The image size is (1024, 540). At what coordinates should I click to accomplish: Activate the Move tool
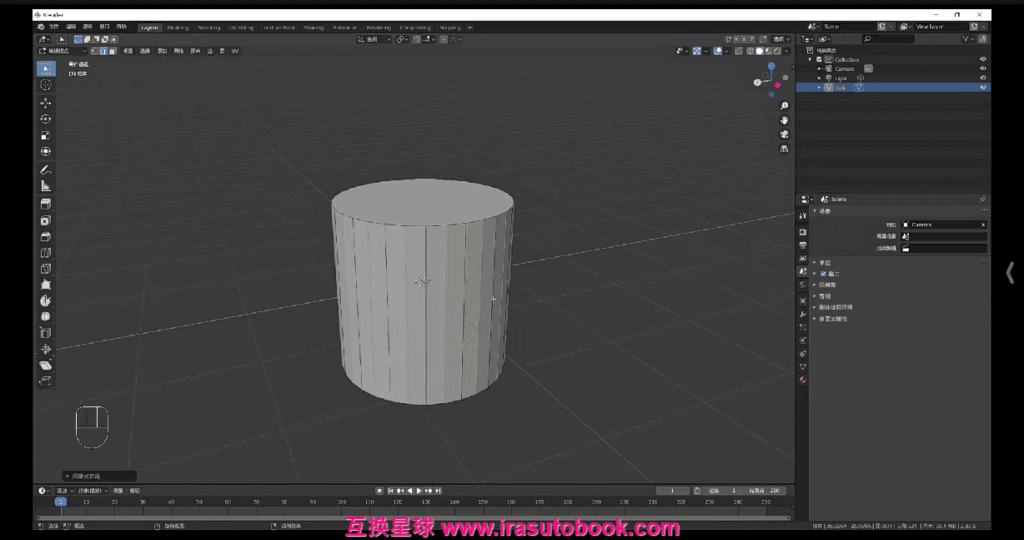[46, 103]
